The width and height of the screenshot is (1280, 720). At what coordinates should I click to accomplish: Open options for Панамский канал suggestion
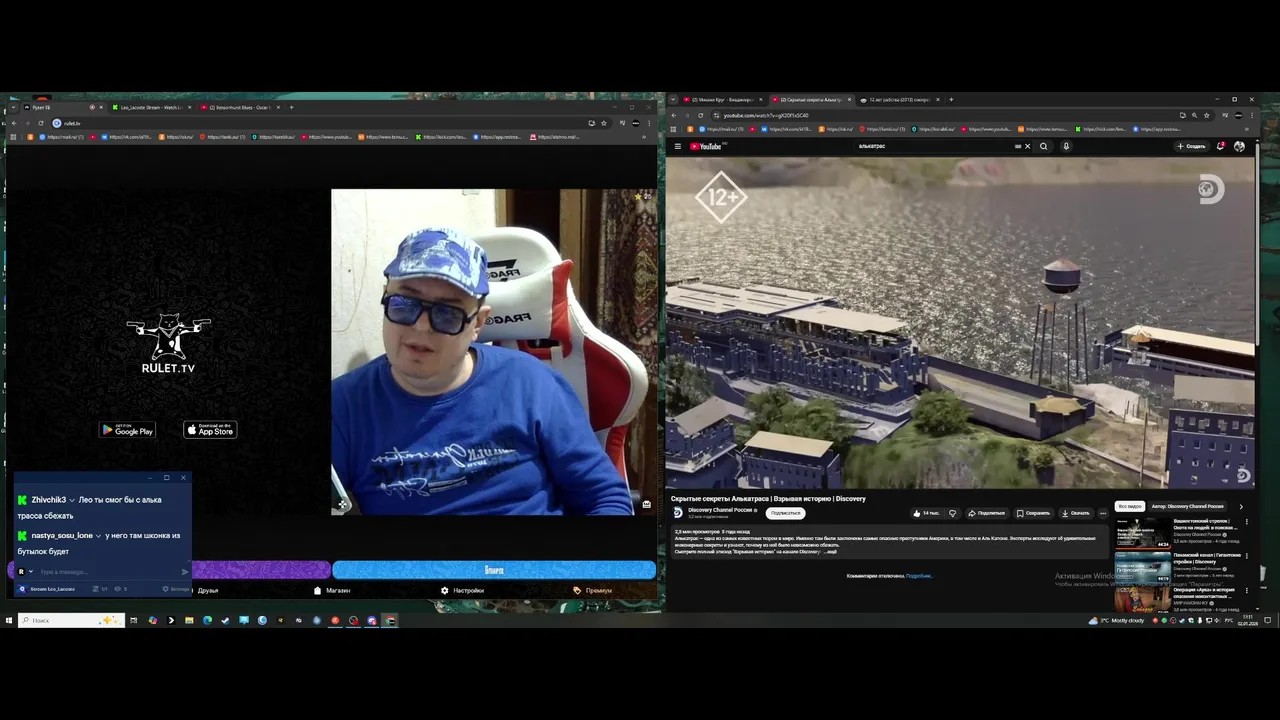1246,556
